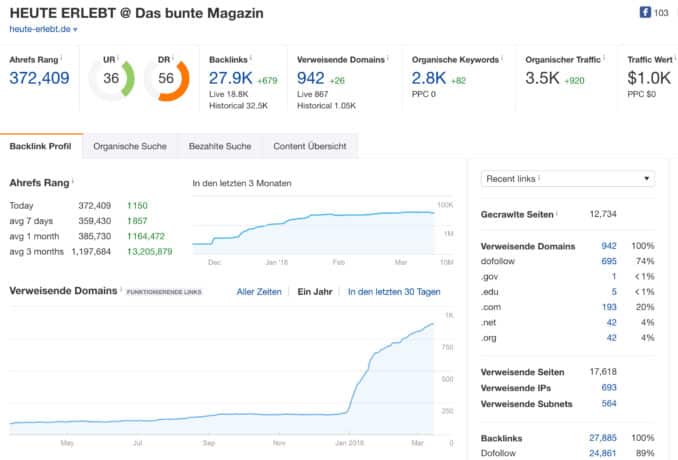
Task: Click the DR 56 gauge
Action: coord(167,79)
